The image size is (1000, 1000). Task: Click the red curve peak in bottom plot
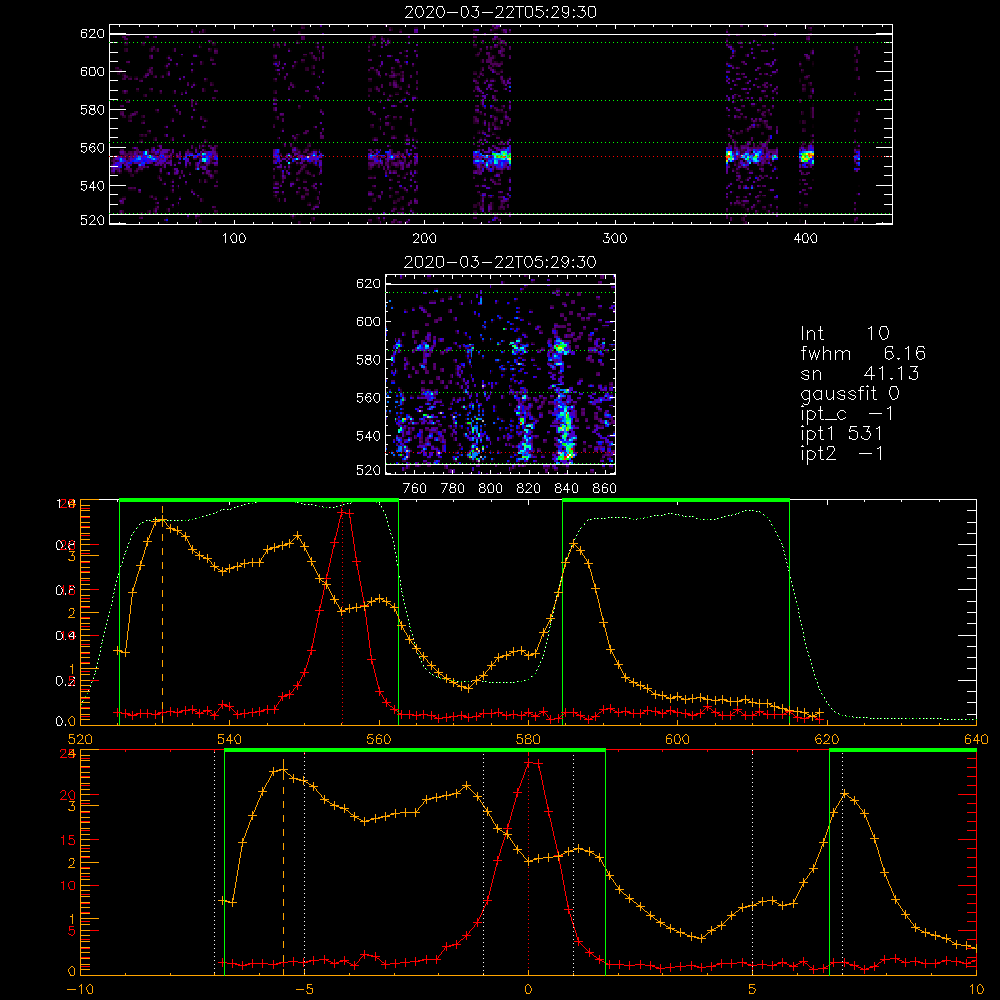point(532,761)
